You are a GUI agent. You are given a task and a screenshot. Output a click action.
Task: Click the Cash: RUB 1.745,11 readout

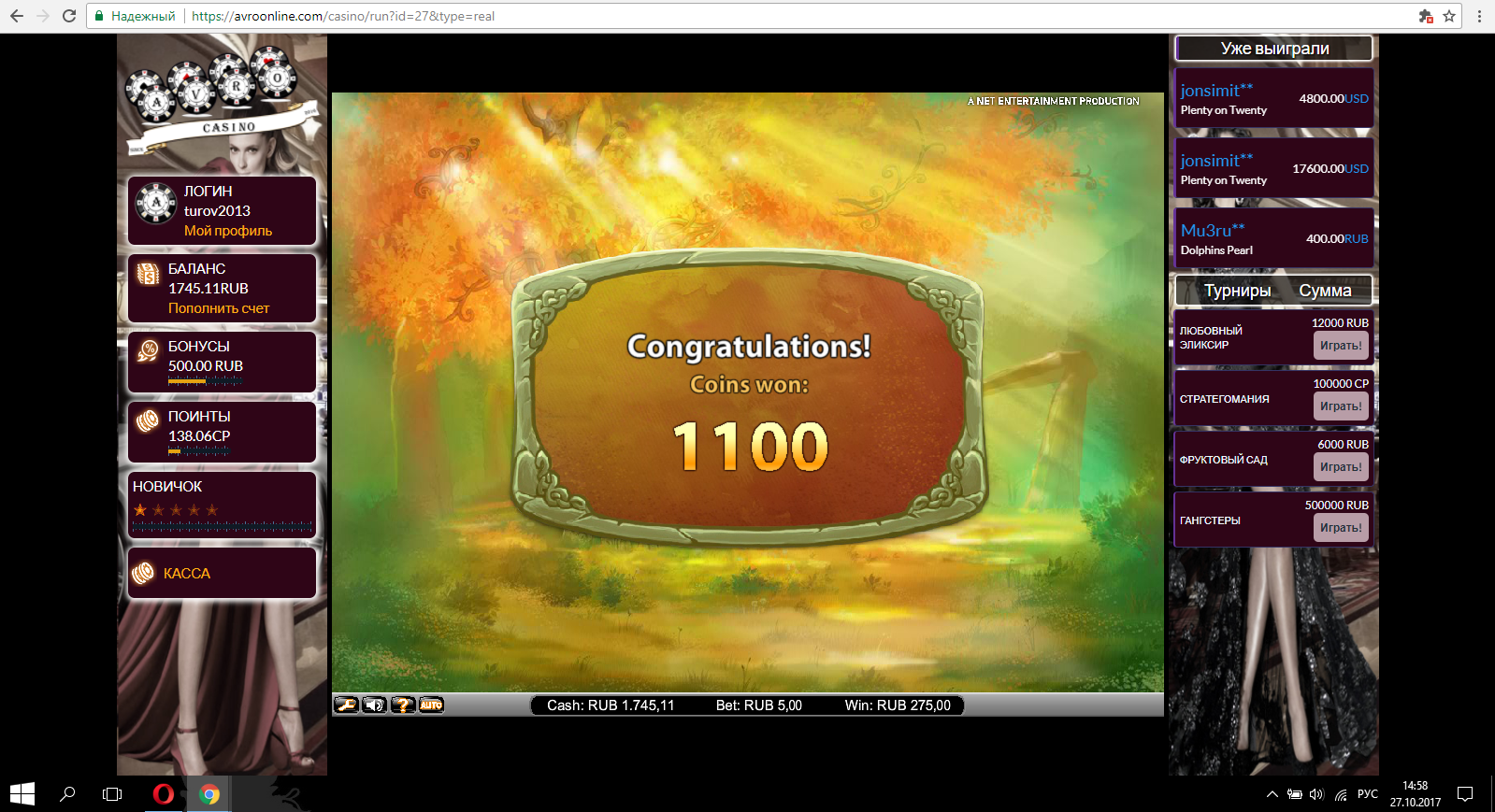click(611, 705)
